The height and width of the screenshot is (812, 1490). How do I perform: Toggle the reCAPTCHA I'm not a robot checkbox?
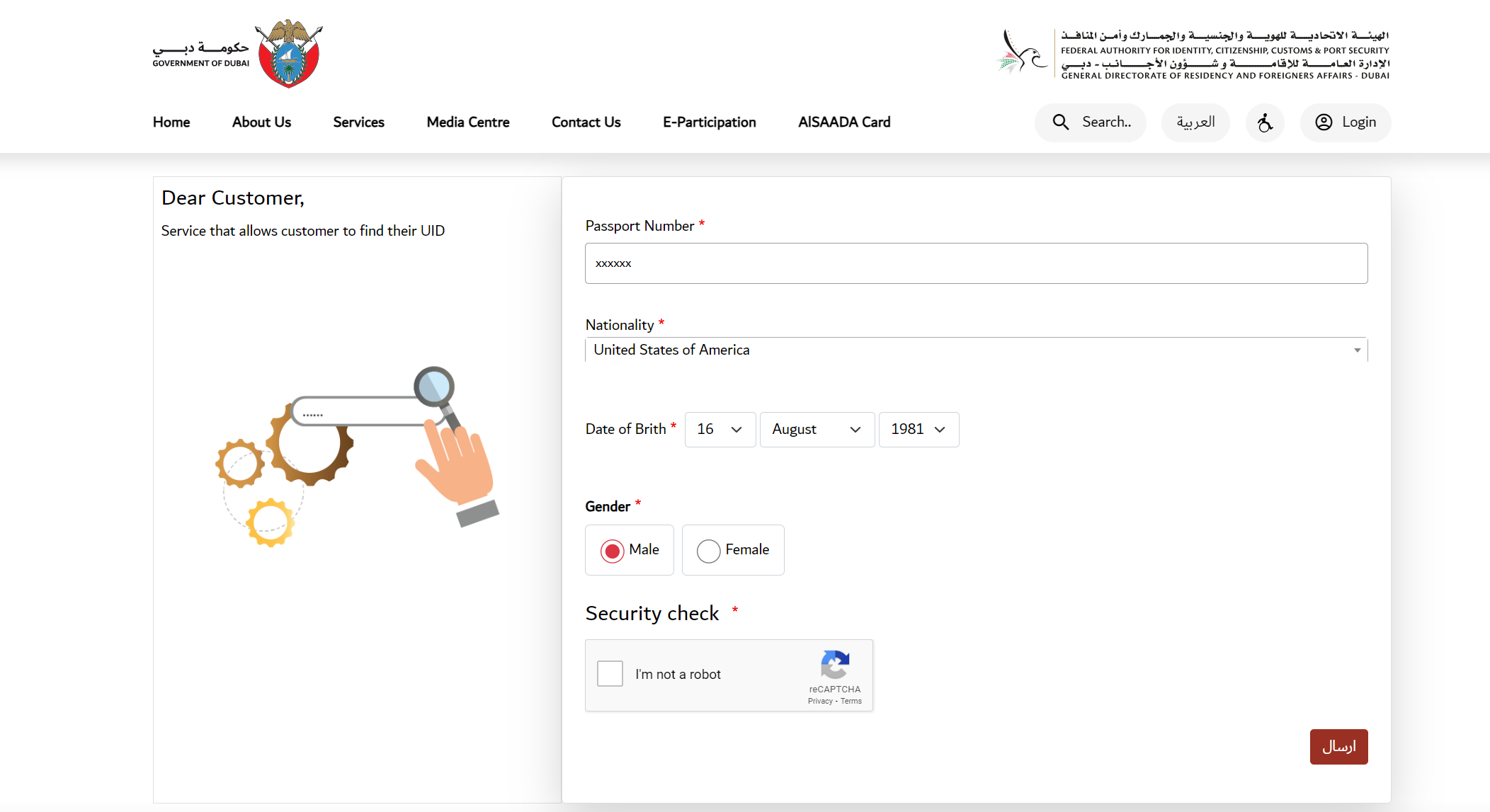click(610, 674)
